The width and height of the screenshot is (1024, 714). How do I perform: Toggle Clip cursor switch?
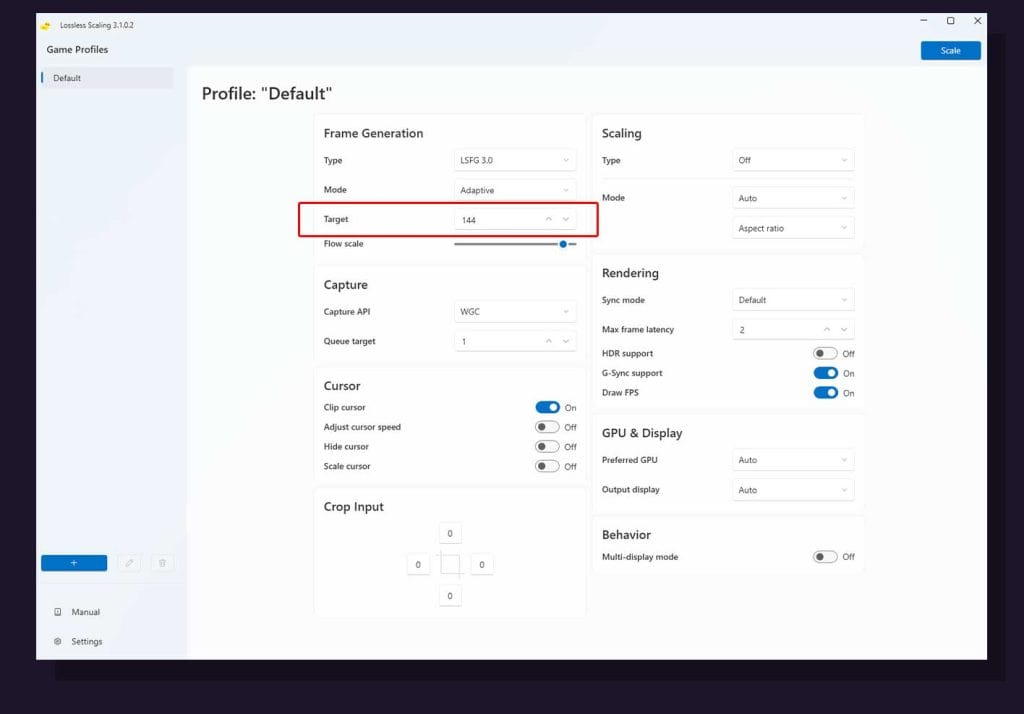547,408
